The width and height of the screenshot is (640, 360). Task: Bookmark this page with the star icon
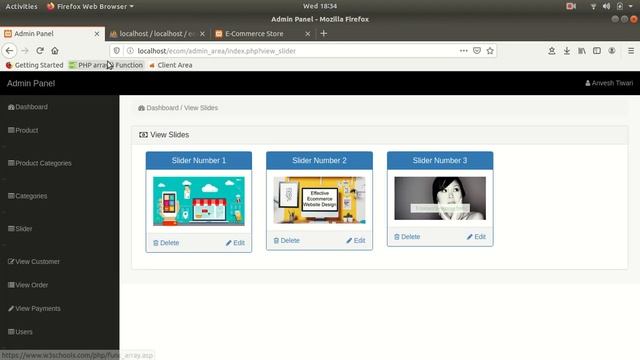pyautogui.click(x=490, y=51)
